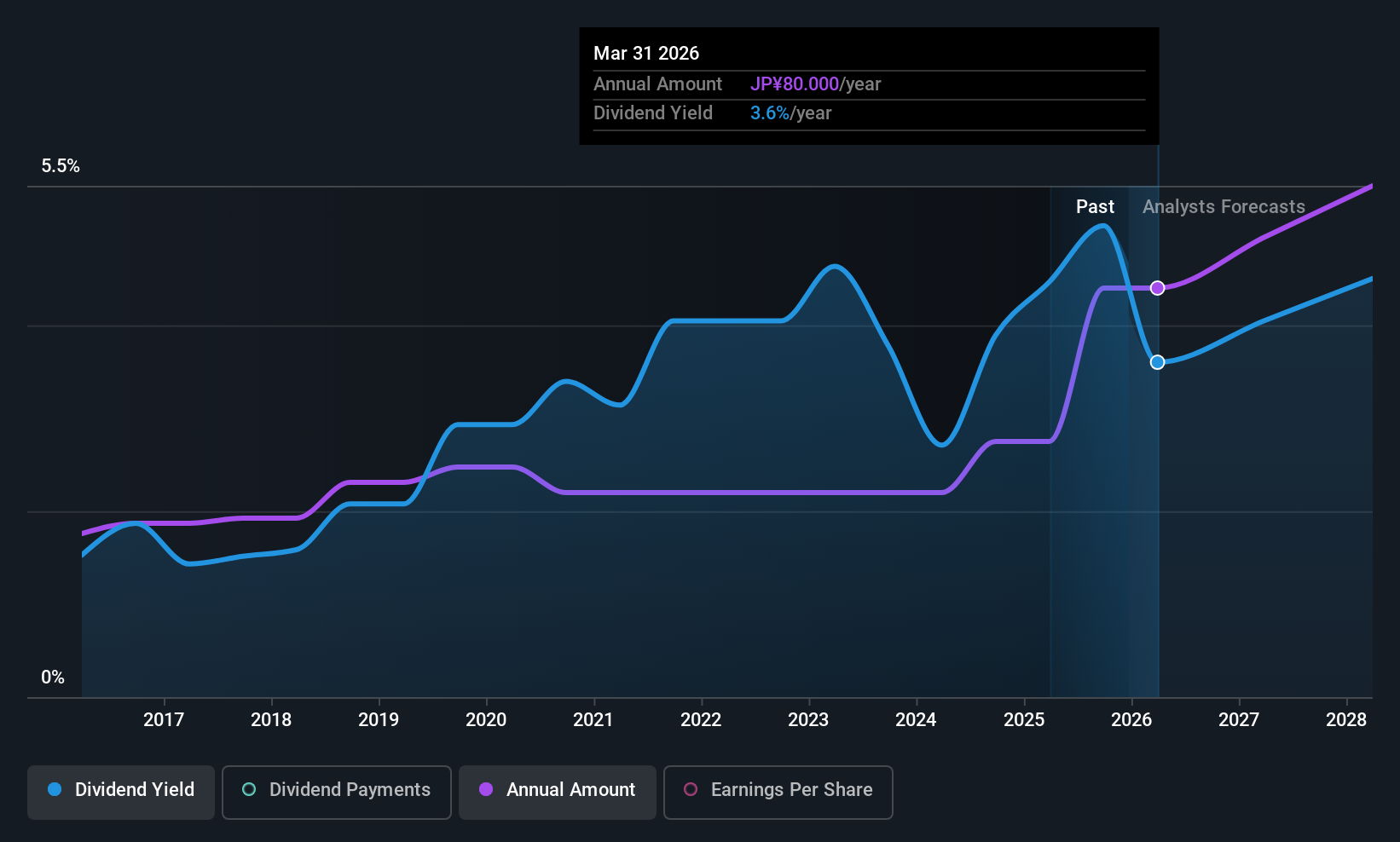
Task: Click the 3.6% dividend yield tooltip value
Action: pos(770,113)
